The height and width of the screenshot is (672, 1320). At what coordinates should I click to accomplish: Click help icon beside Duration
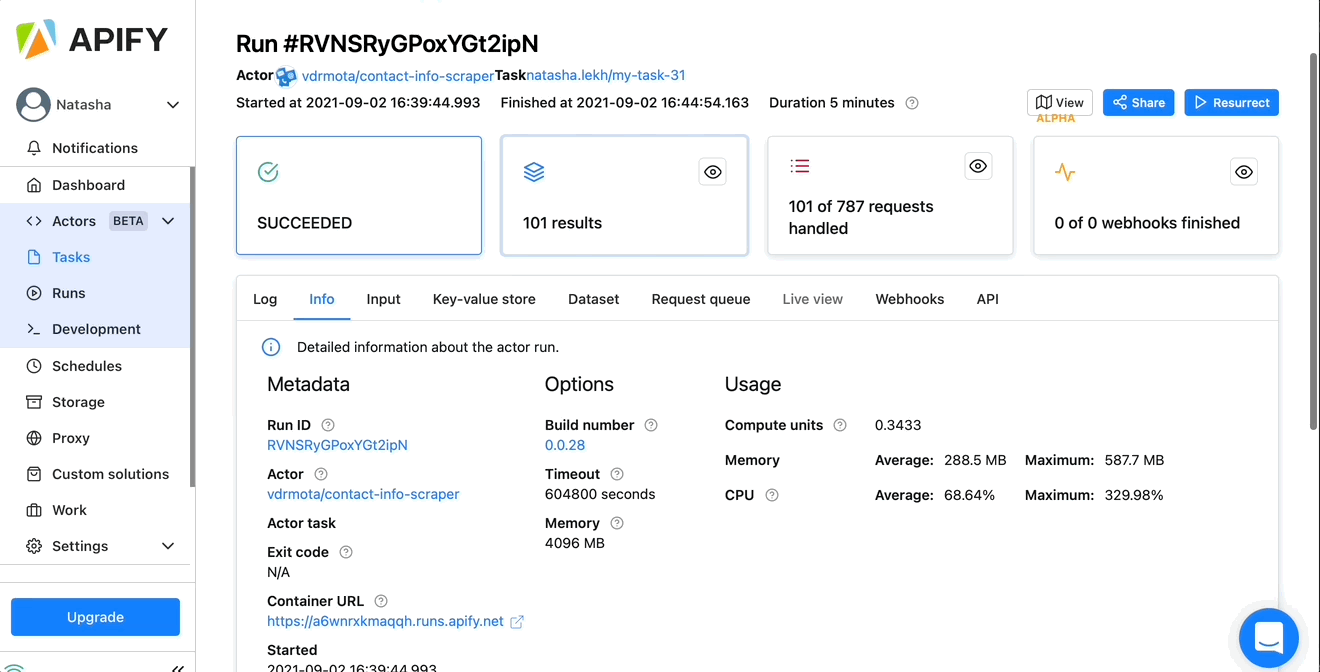(x=911, y=103)
